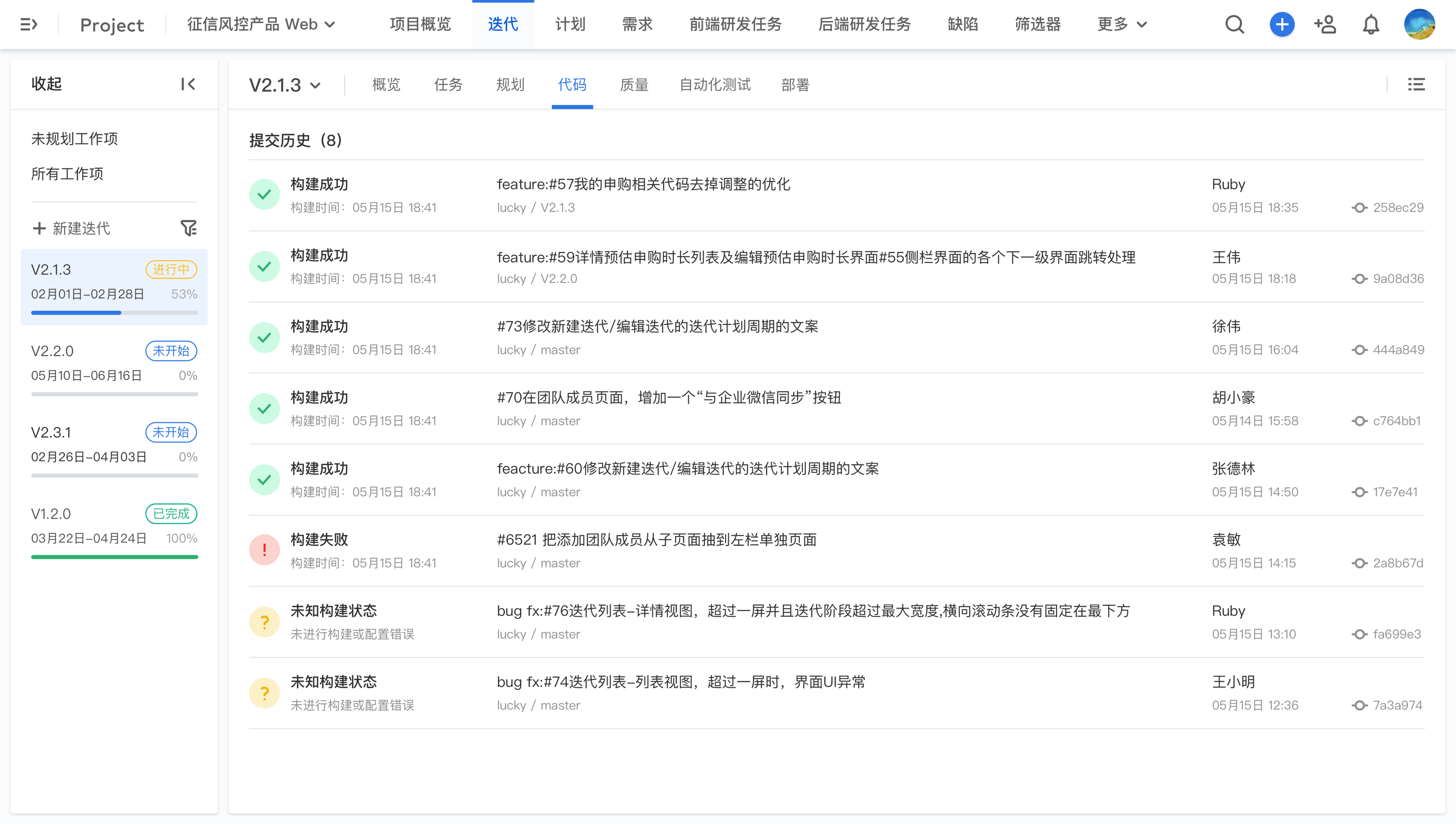Click commit hash icon for 258ec29
This screenshot has height=824, width=1456.
coord(1360,208)
